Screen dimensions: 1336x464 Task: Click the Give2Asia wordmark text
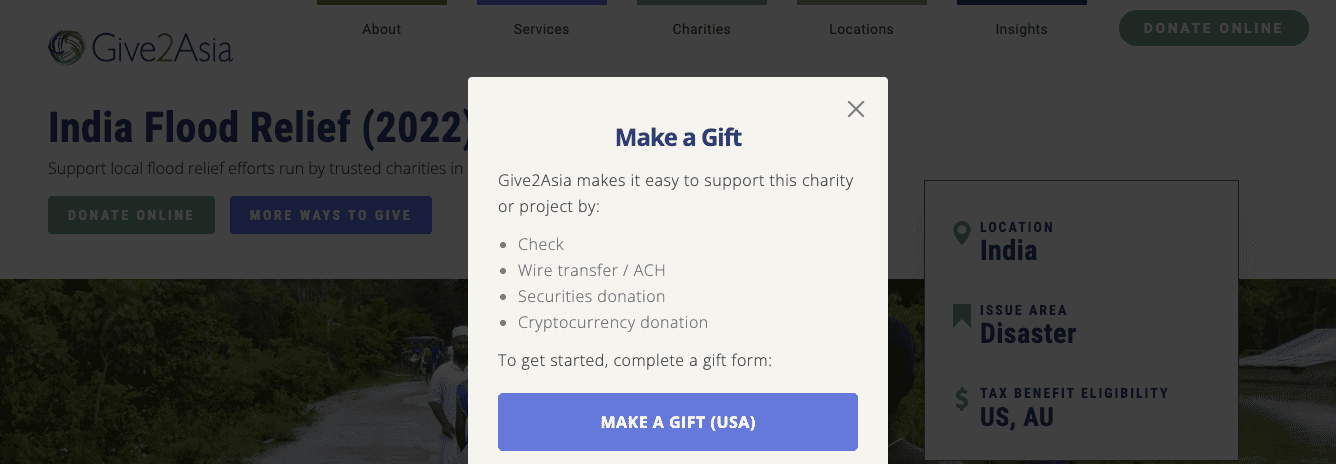pos(161,48)
